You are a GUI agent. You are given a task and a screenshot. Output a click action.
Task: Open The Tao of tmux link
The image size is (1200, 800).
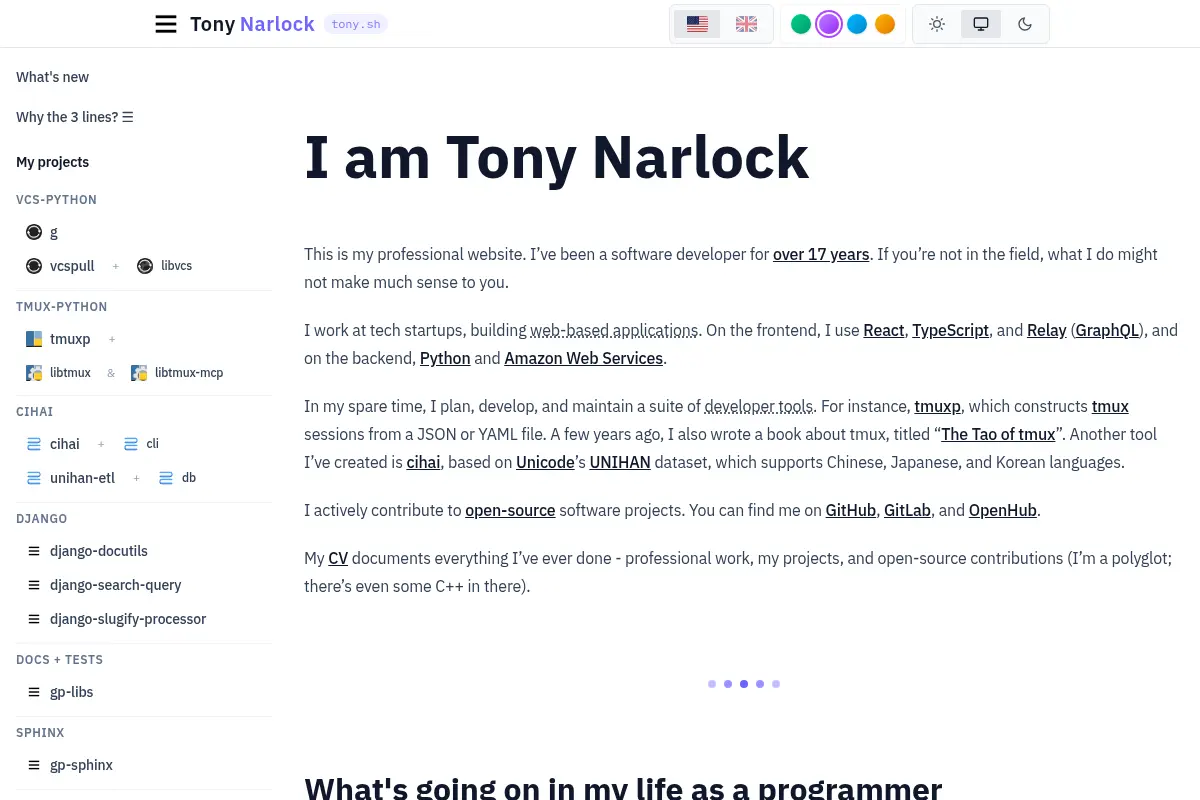tap(998, 434)
